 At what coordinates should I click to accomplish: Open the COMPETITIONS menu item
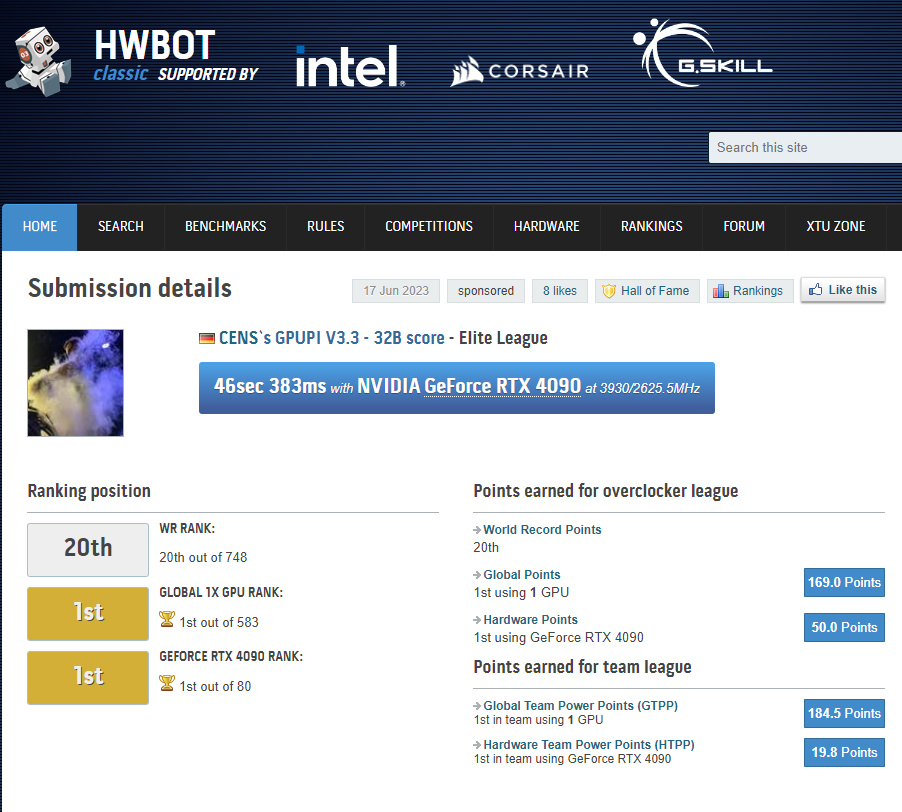[429, 227]
